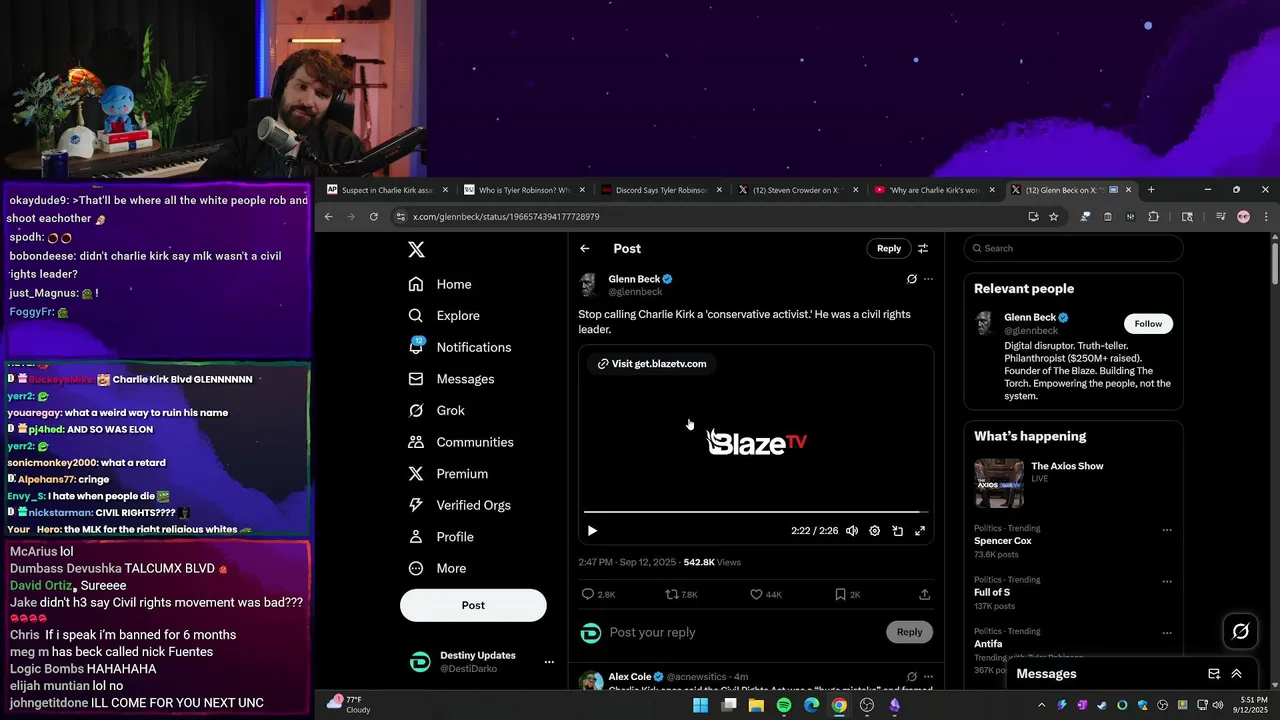Image resolution: width=1280 pixels, height=720 pixels.
Task: Open Spotify from taskbar
Action: click(784, 705)
